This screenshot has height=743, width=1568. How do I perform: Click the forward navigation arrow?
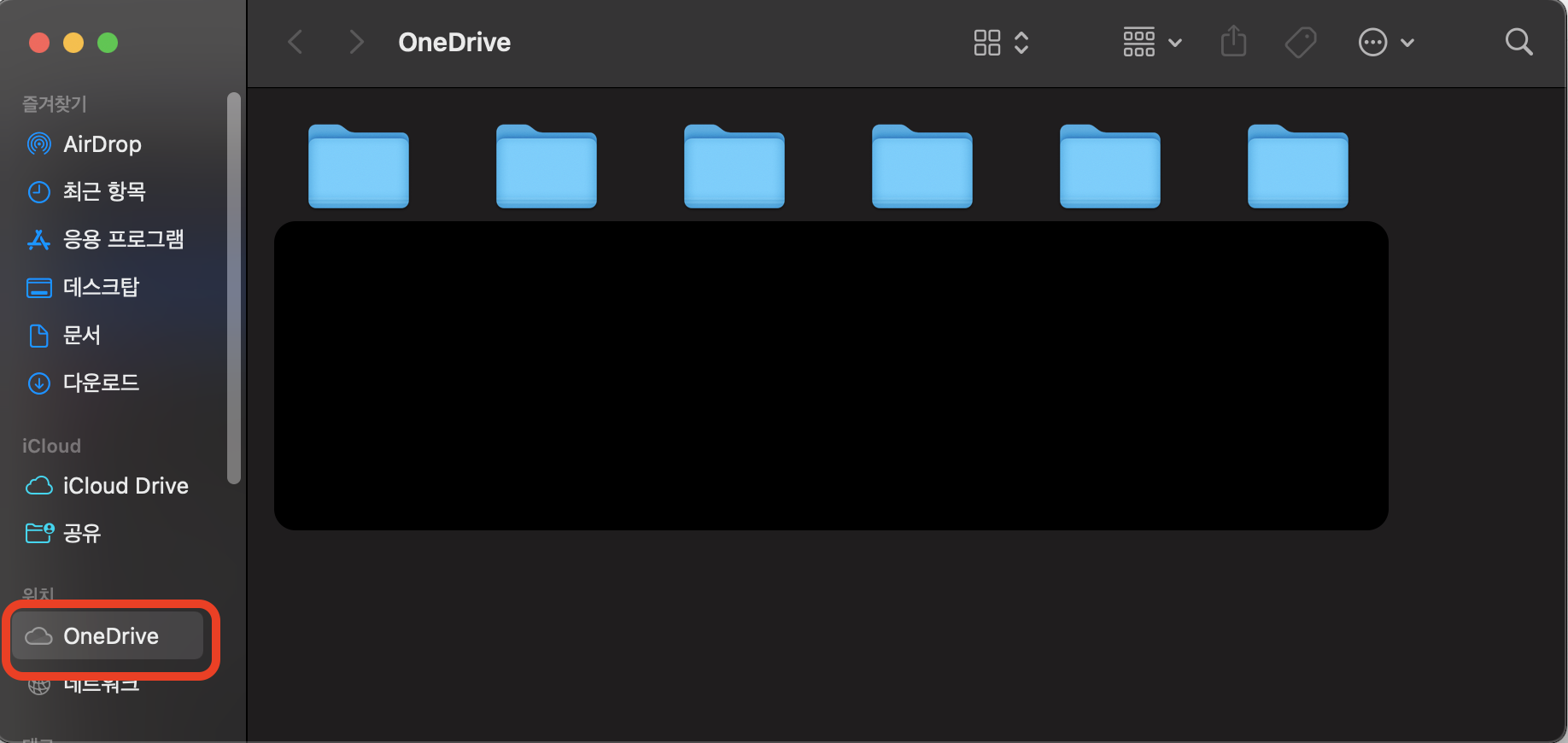[357, 42]
